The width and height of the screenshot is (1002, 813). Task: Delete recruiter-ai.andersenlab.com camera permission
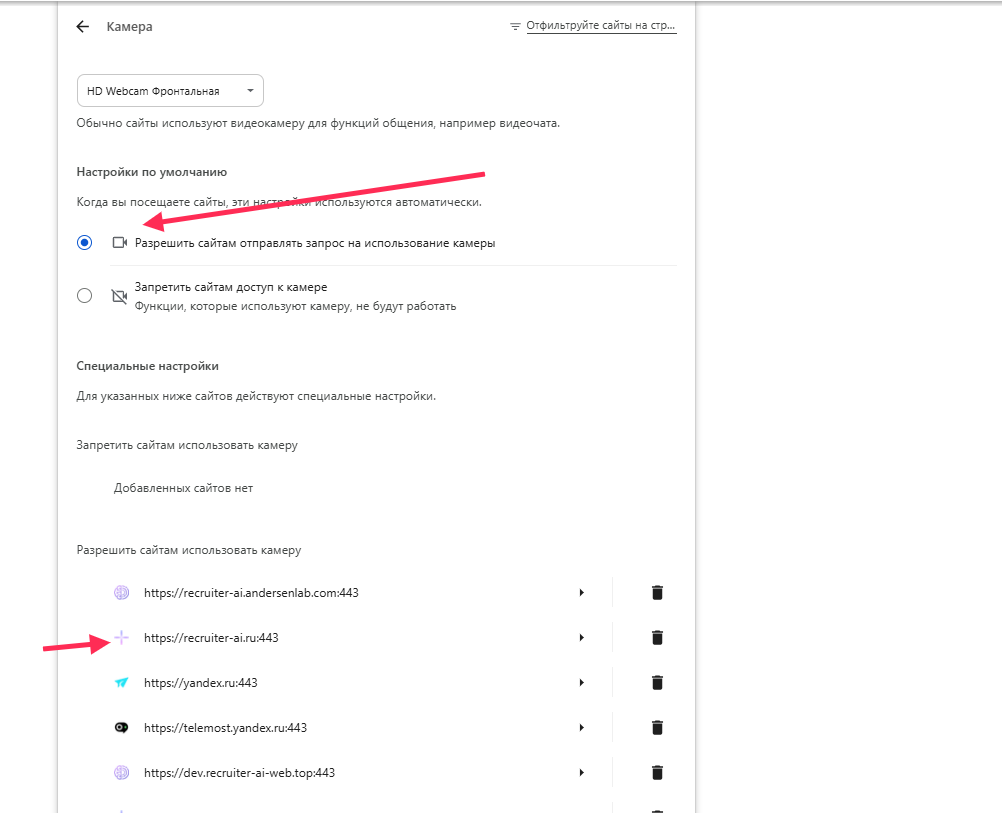[657, 592]
